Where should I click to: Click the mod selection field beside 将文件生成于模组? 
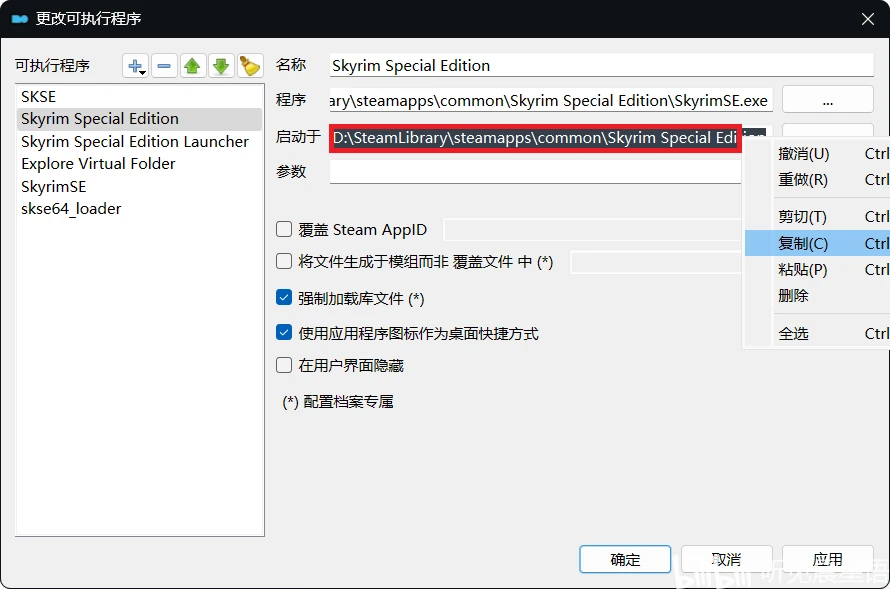tap(656, 262)
